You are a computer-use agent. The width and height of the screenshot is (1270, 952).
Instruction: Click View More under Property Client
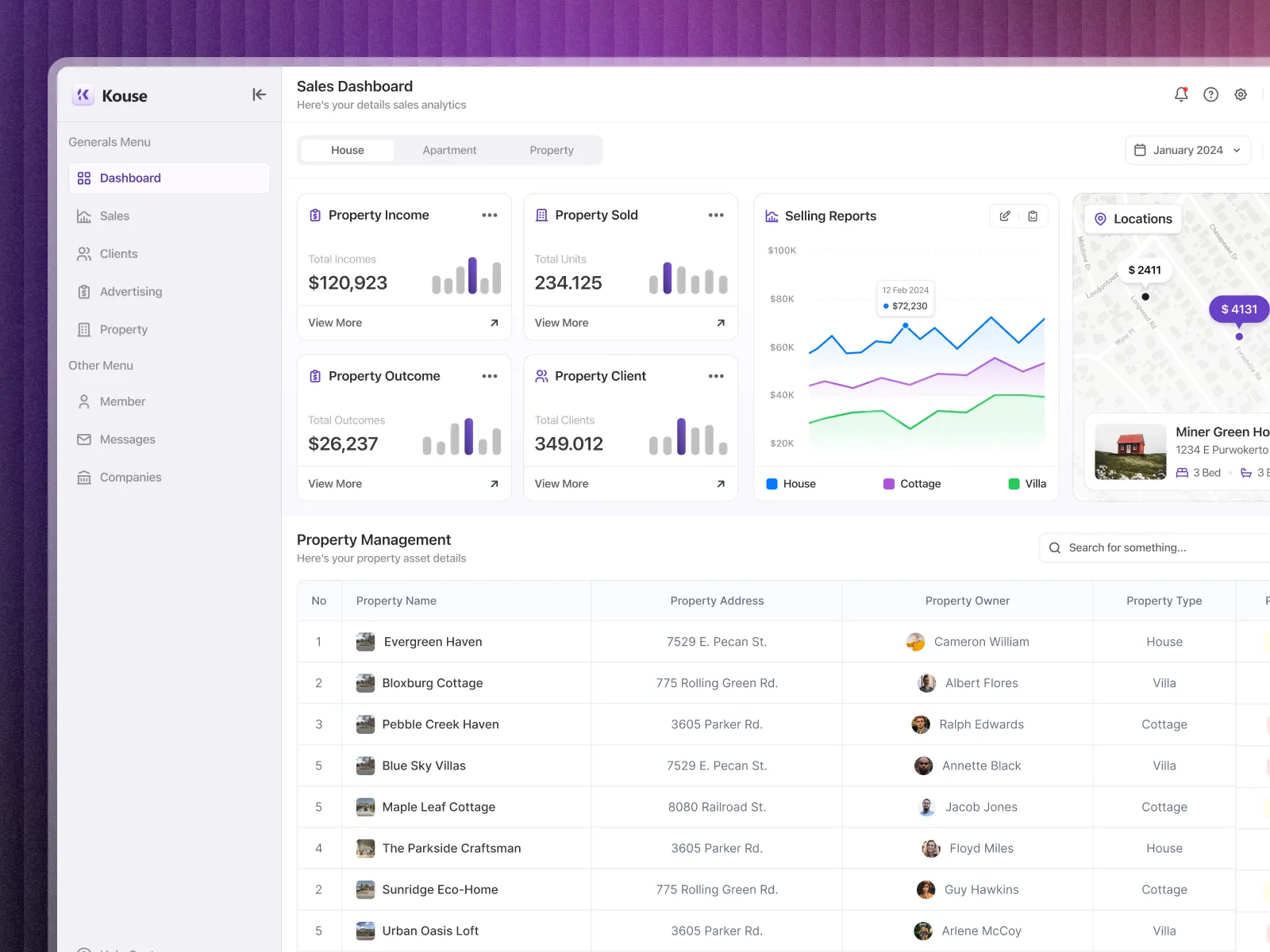click(561, 484)
